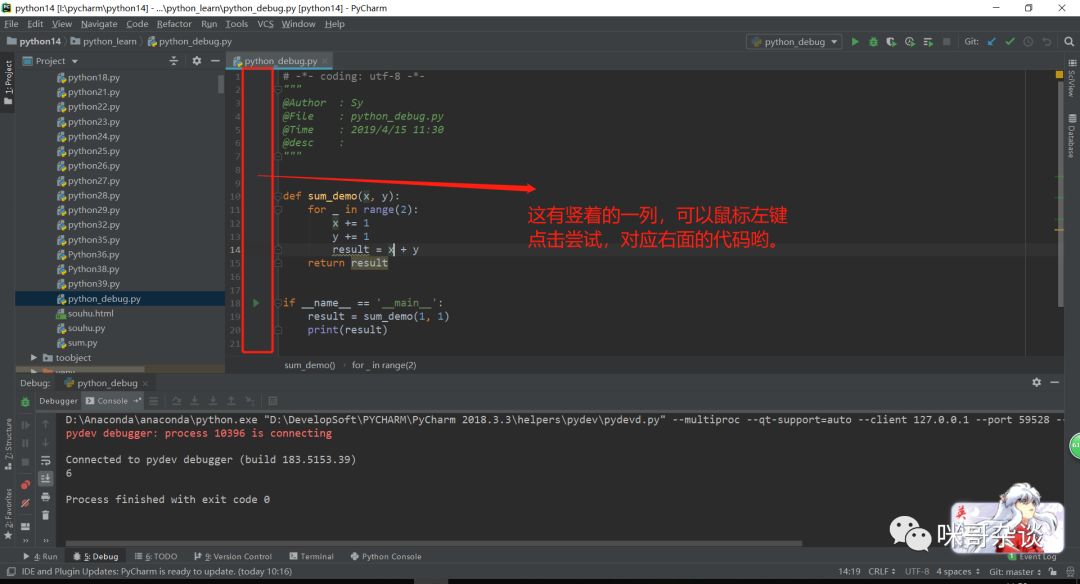Click Show Execution Point icon in debug toolbar
The image size is (1080, 584).
tap(154, 401)
